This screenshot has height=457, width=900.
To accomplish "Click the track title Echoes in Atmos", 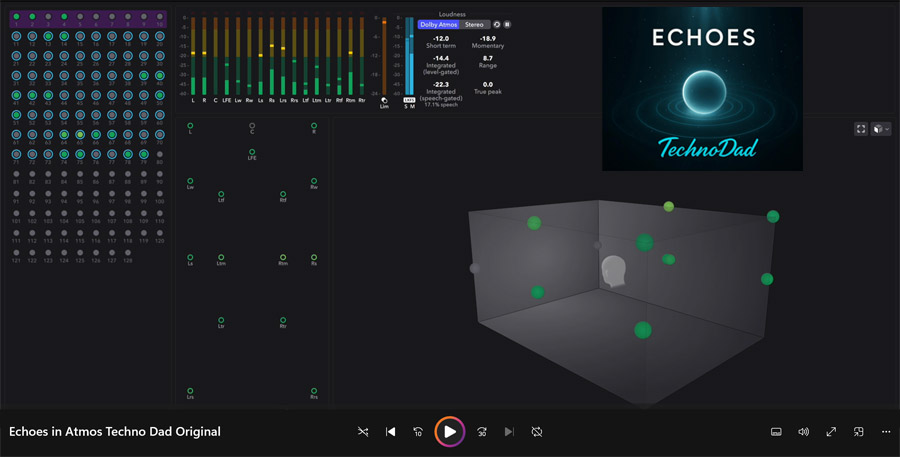I will [115, 432].
